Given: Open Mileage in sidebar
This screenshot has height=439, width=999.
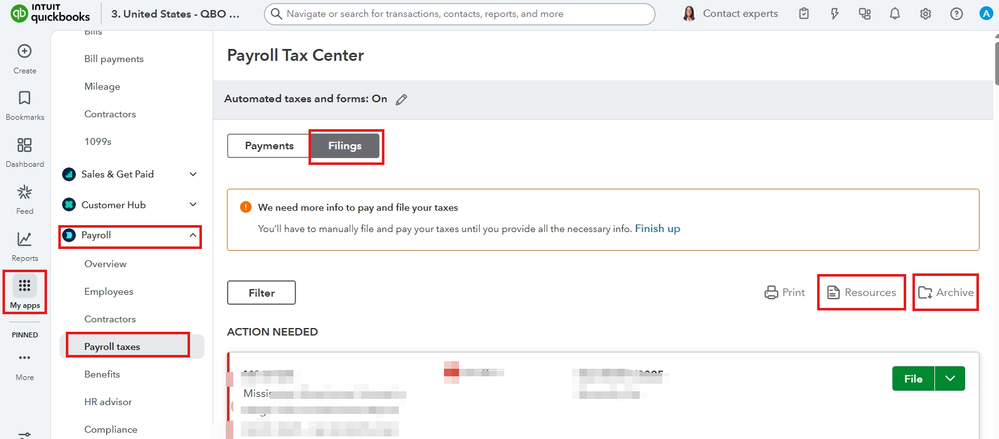Looking at the screenshot, I should [x=102, y=86].
